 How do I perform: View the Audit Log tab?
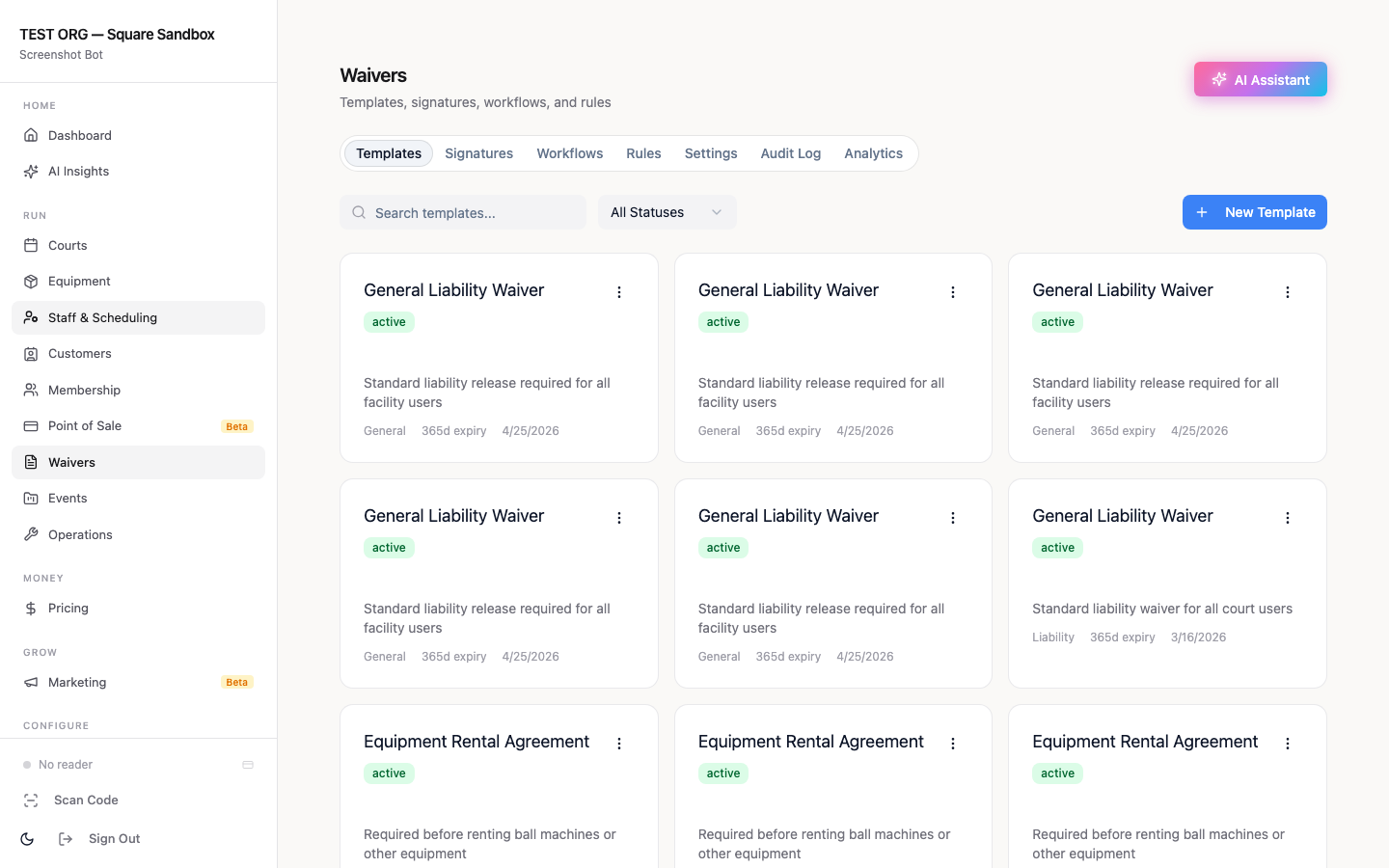pos(791,153)
